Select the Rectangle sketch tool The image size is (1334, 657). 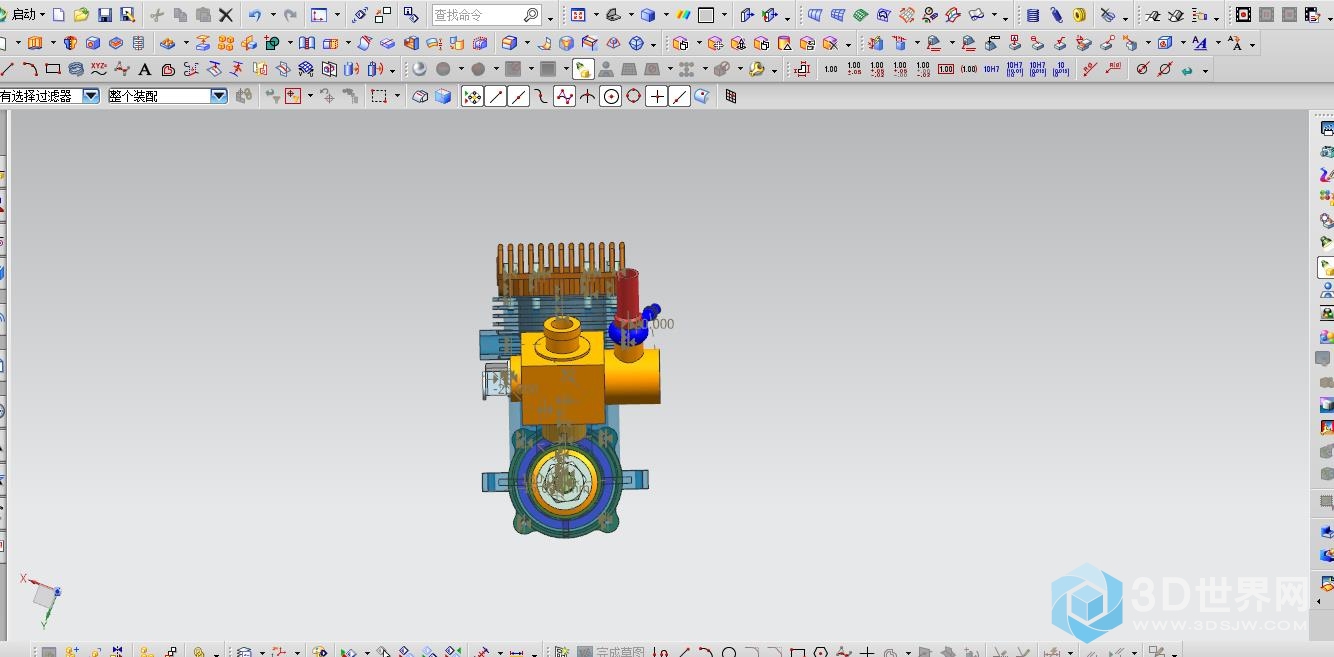coord(53,69)
